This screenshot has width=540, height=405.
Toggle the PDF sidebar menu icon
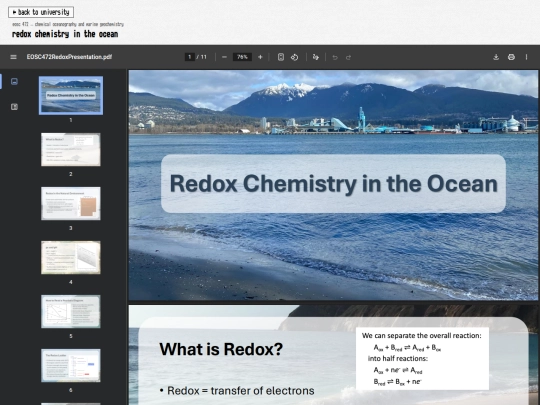[x=13, y=57]
